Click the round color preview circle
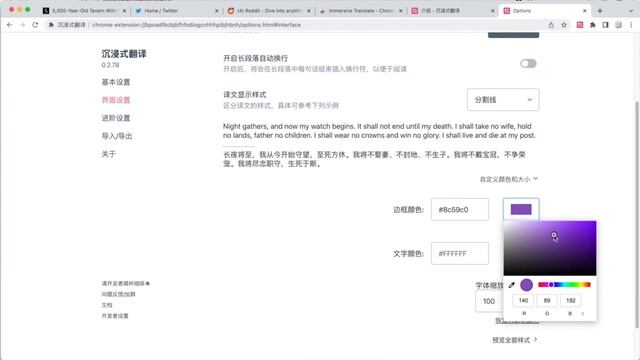Viewport: 640px width, 360px height. [x=527, y=285]
